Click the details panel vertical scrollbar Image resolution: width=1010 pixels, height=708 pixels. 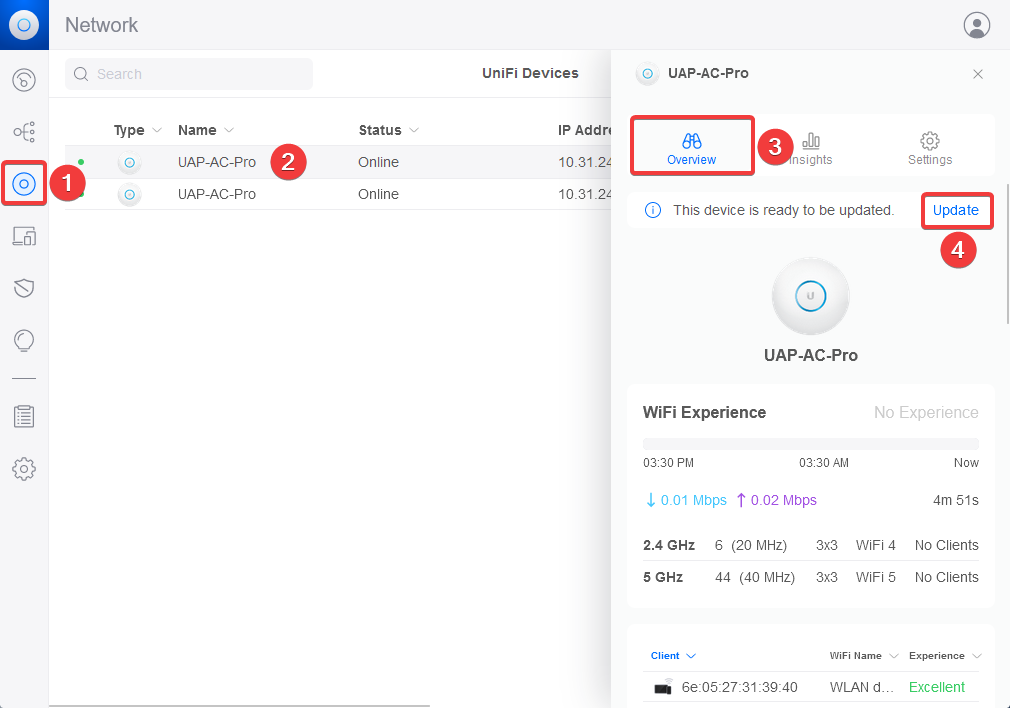pos(1007,254)
